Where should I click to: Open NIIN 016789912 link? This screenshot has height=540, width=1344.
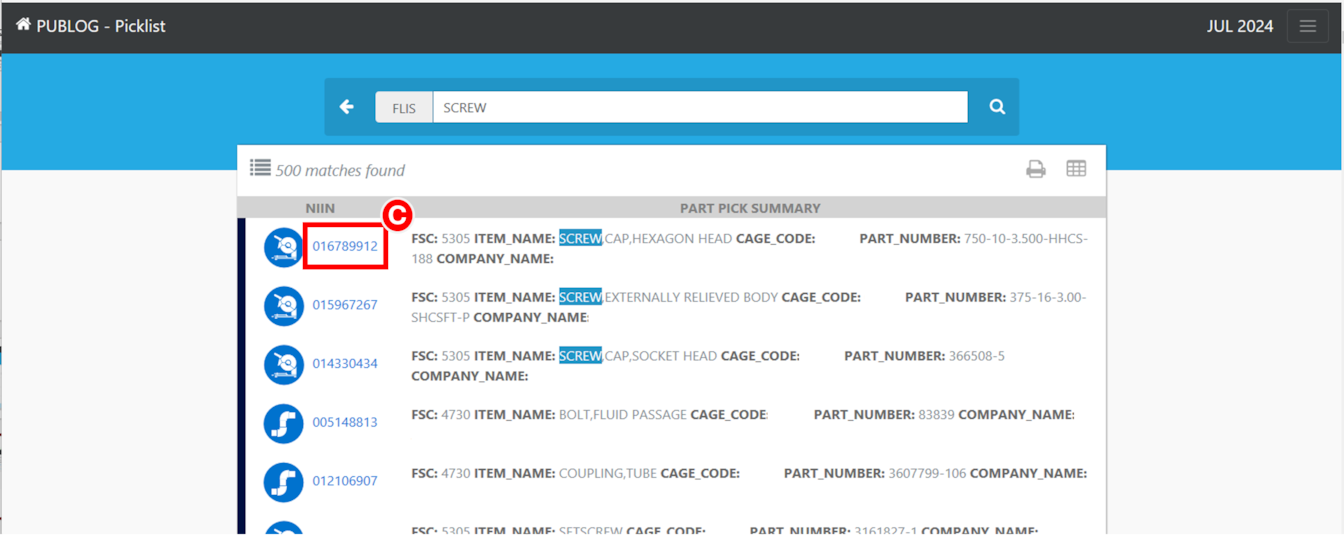click(345, 246)
